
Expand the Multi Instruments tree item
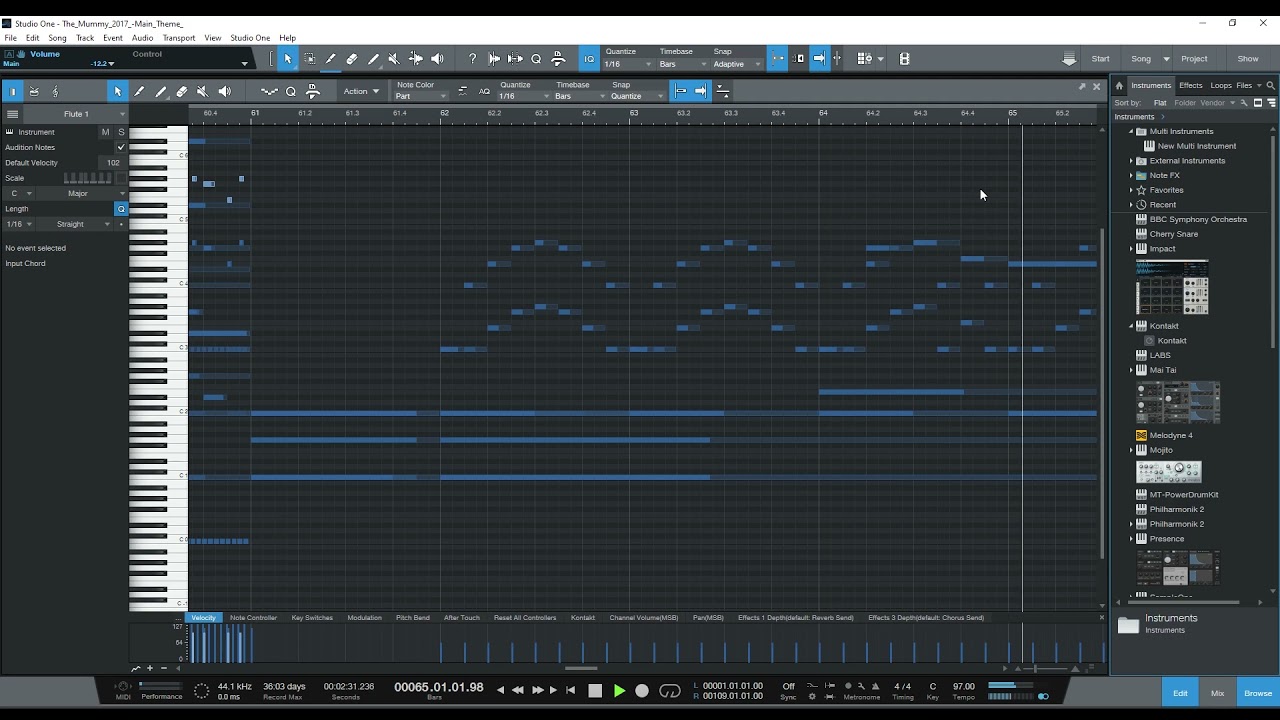pyautogui.click(x=1131, y=131)
